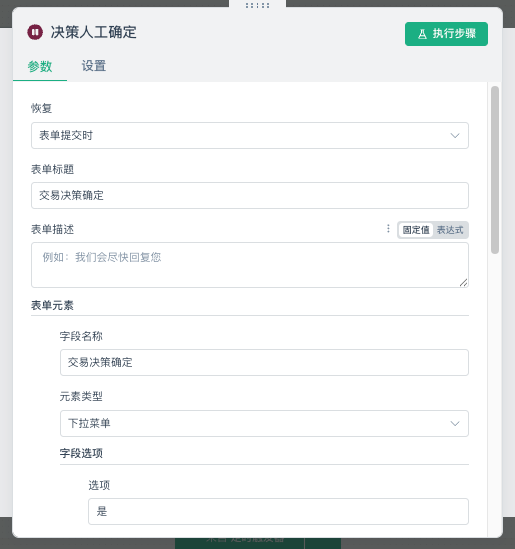
Task: Click the drag handle dots above the panel
Action: click(258, 5)
